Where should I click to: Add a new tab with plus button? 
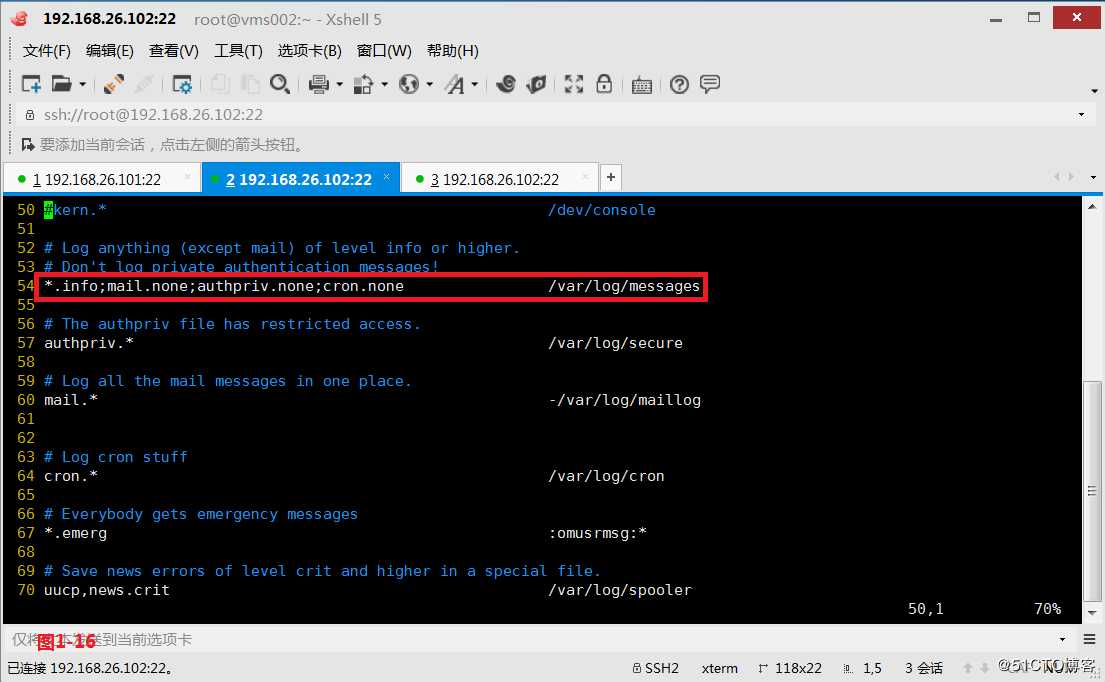click(x=611, y=178)
